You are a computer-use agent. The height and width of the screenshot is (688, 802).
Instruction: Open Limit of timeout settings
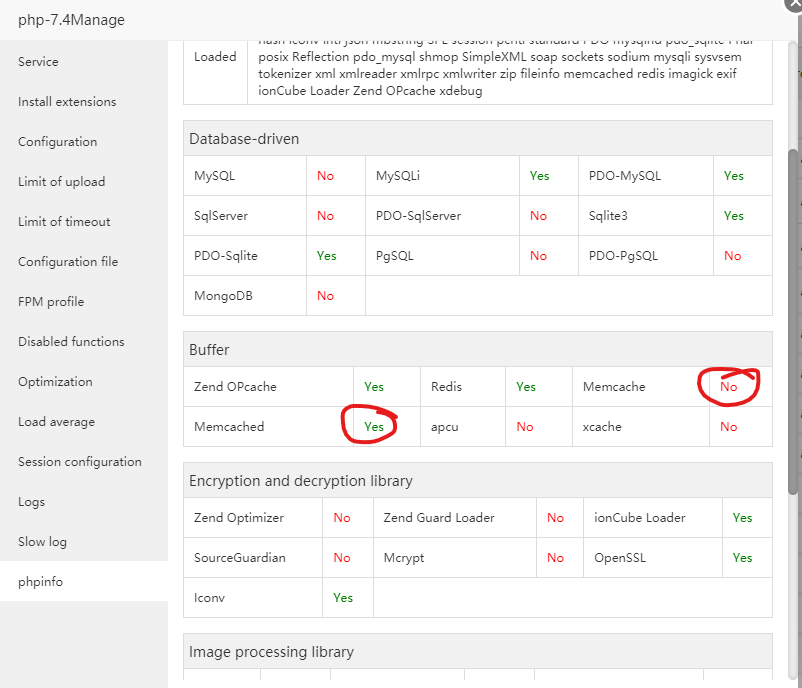pos(64,222)
